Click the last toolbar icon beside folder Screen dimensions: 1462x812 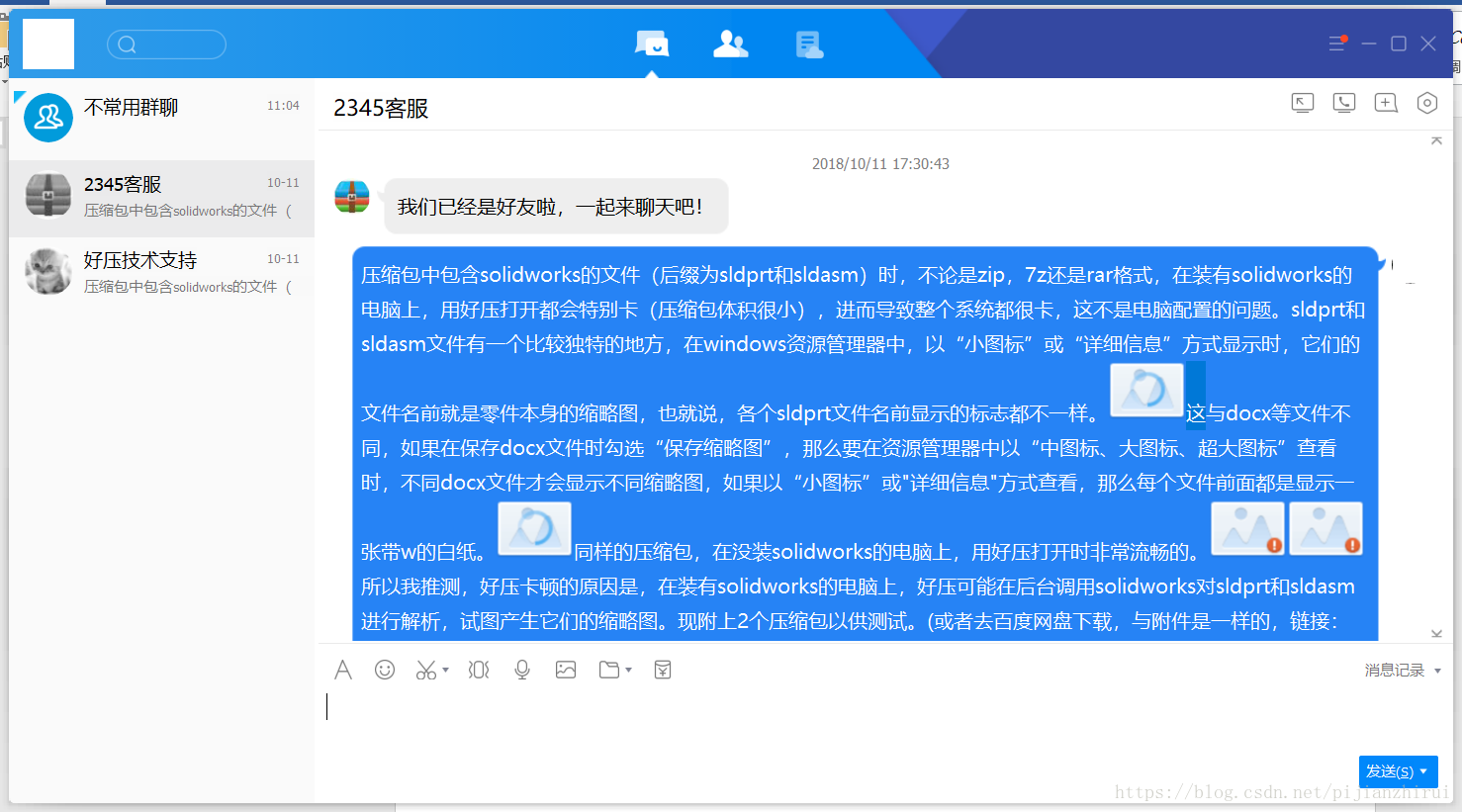(663, 670)
